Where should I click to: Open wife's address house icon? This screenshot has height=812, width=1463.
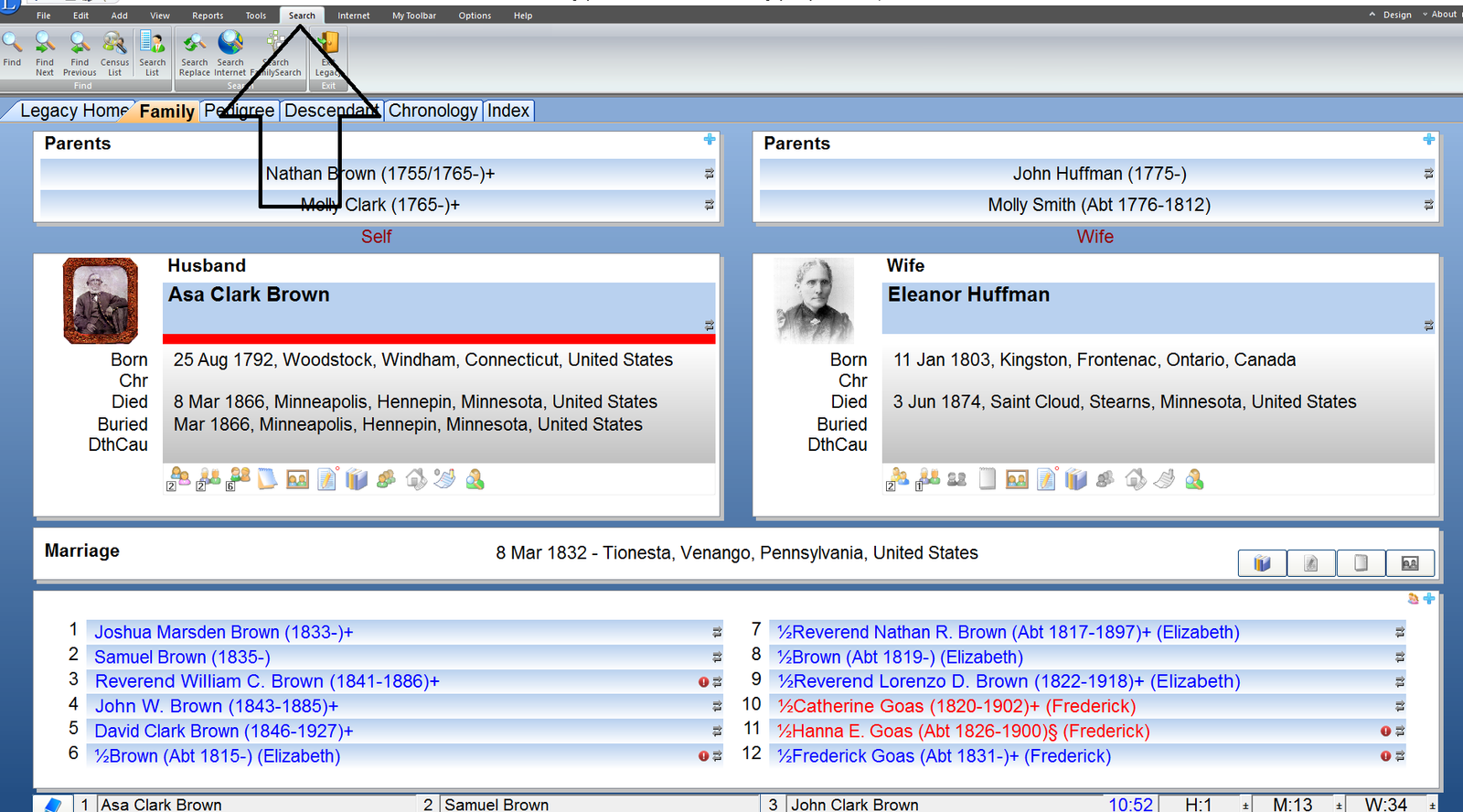[x=1136, y=478]
